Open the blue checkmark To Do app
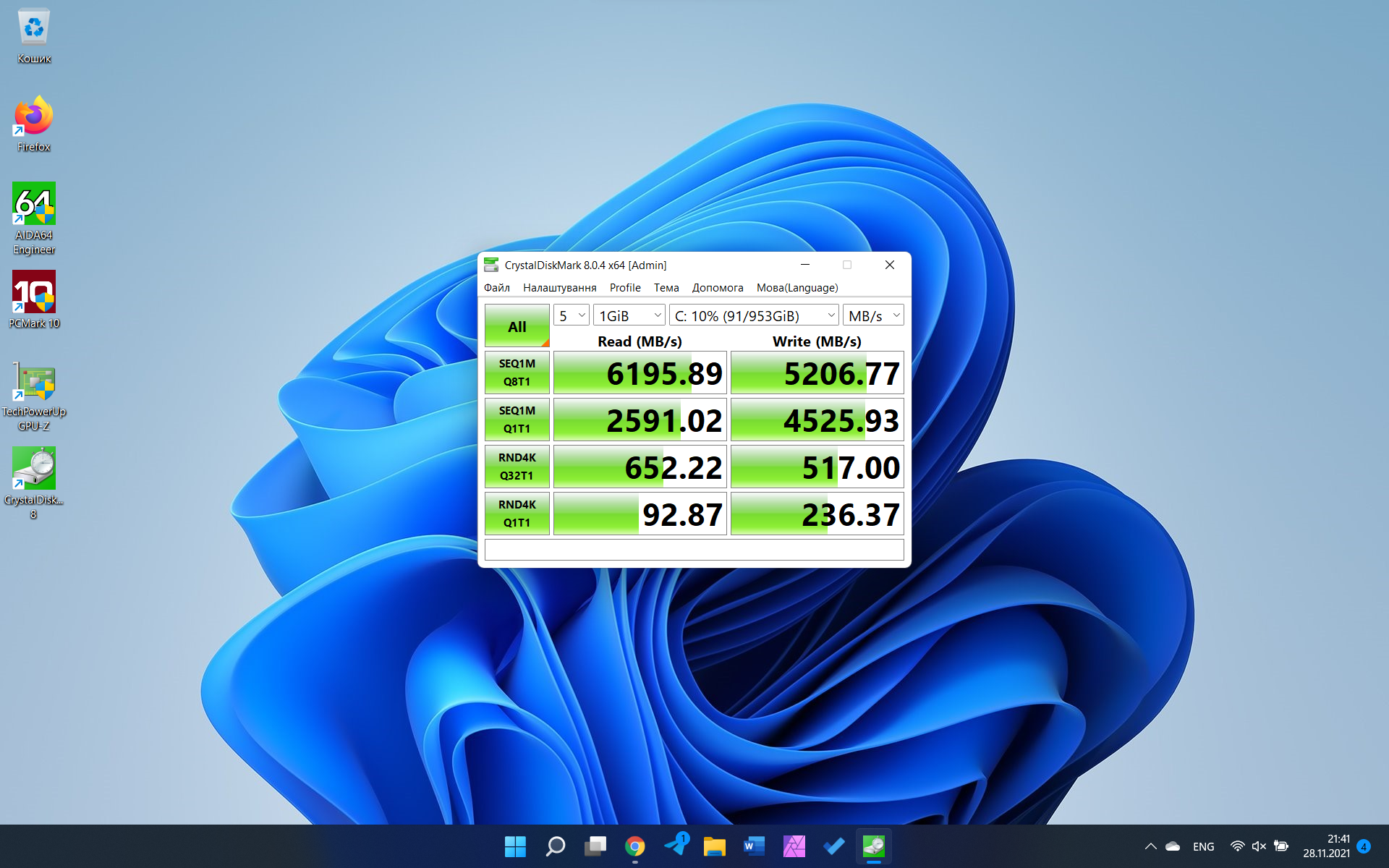Image resolution: width=1389 pixels, height=868 pixels. pos(834,846)
